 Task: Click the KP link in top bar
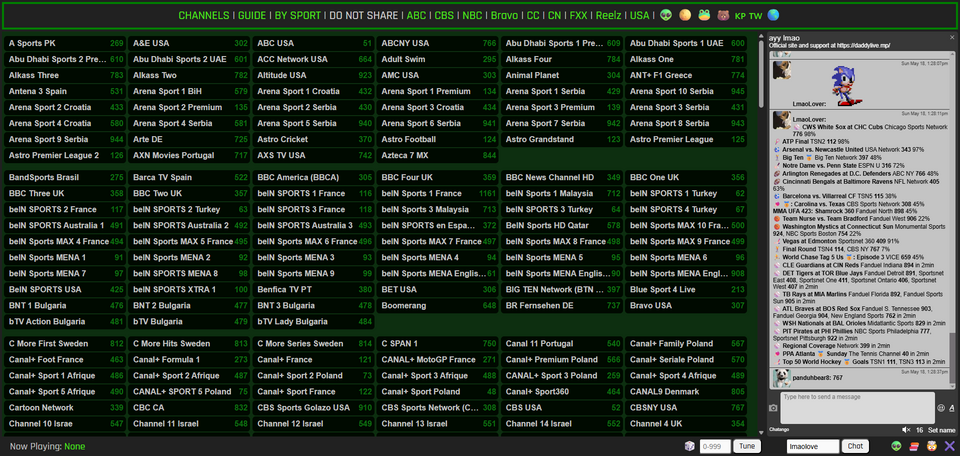tap(740, 16)
